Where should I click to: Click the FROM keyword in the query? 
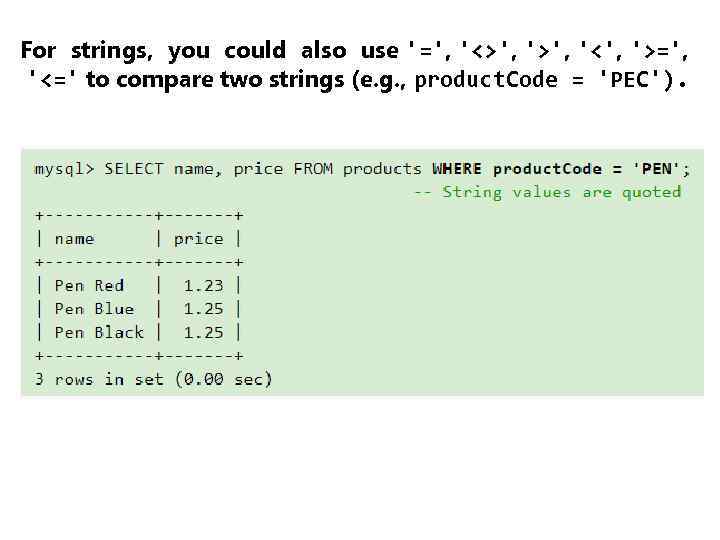[x=313, y=169]
